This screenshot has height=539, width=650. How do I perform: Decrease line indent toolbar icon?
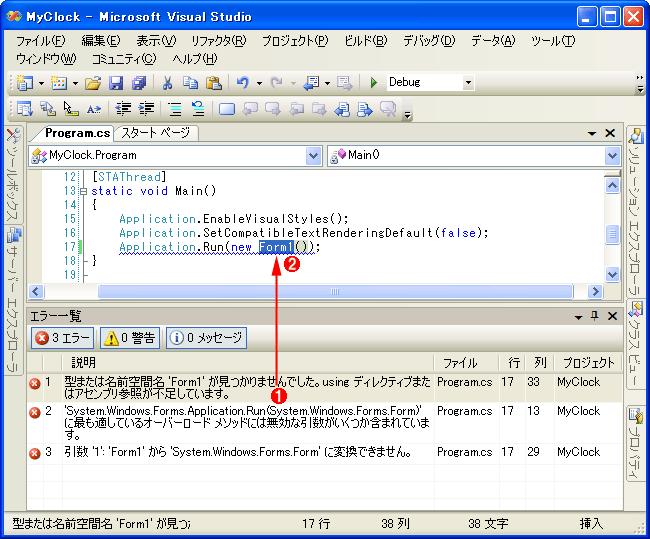point(123,109)
